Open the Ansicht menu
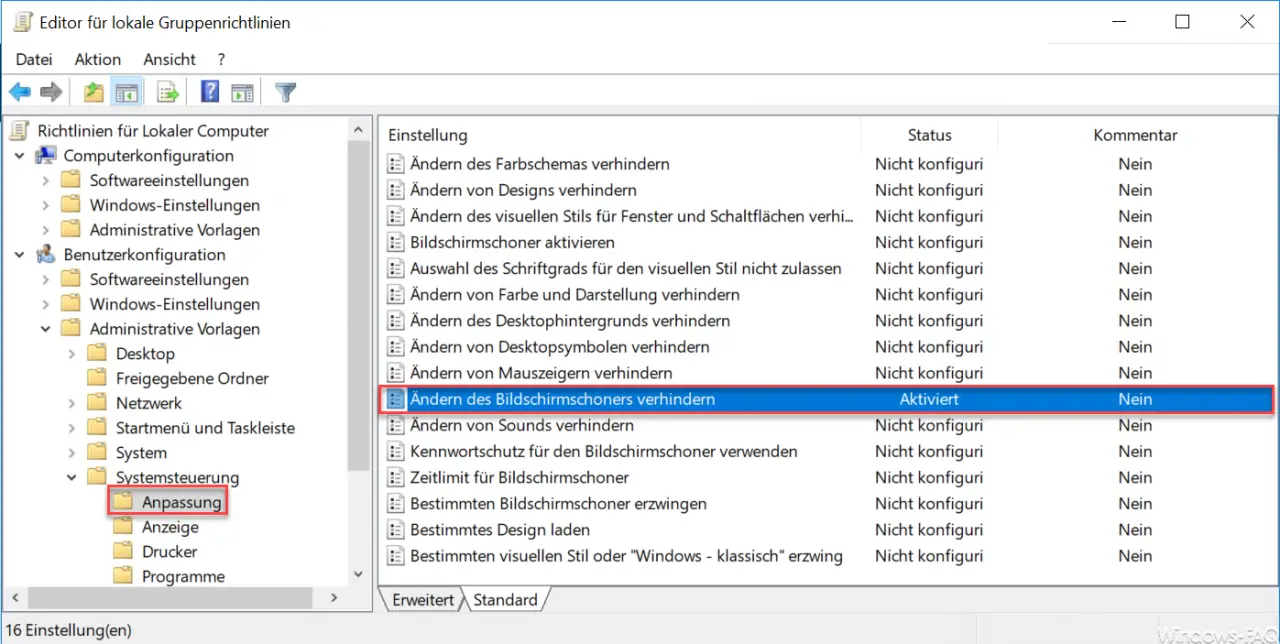Screen dimensions: 1280x644 click(169, 59)
